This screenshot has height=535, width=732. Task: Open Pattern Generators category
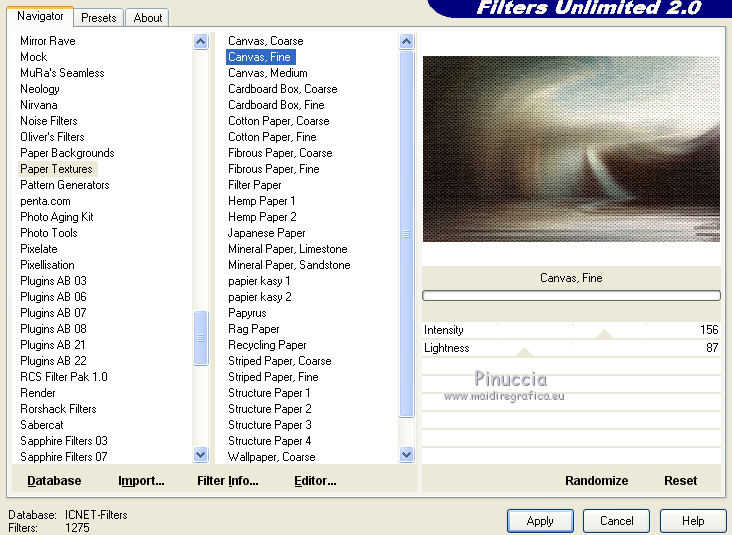64,185
